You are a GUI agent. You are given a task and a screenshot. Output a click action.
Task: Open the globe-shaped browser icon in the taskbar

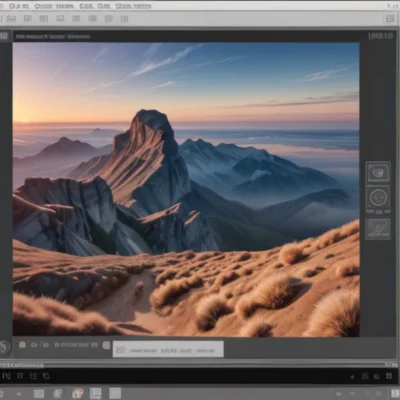[58, 394]
